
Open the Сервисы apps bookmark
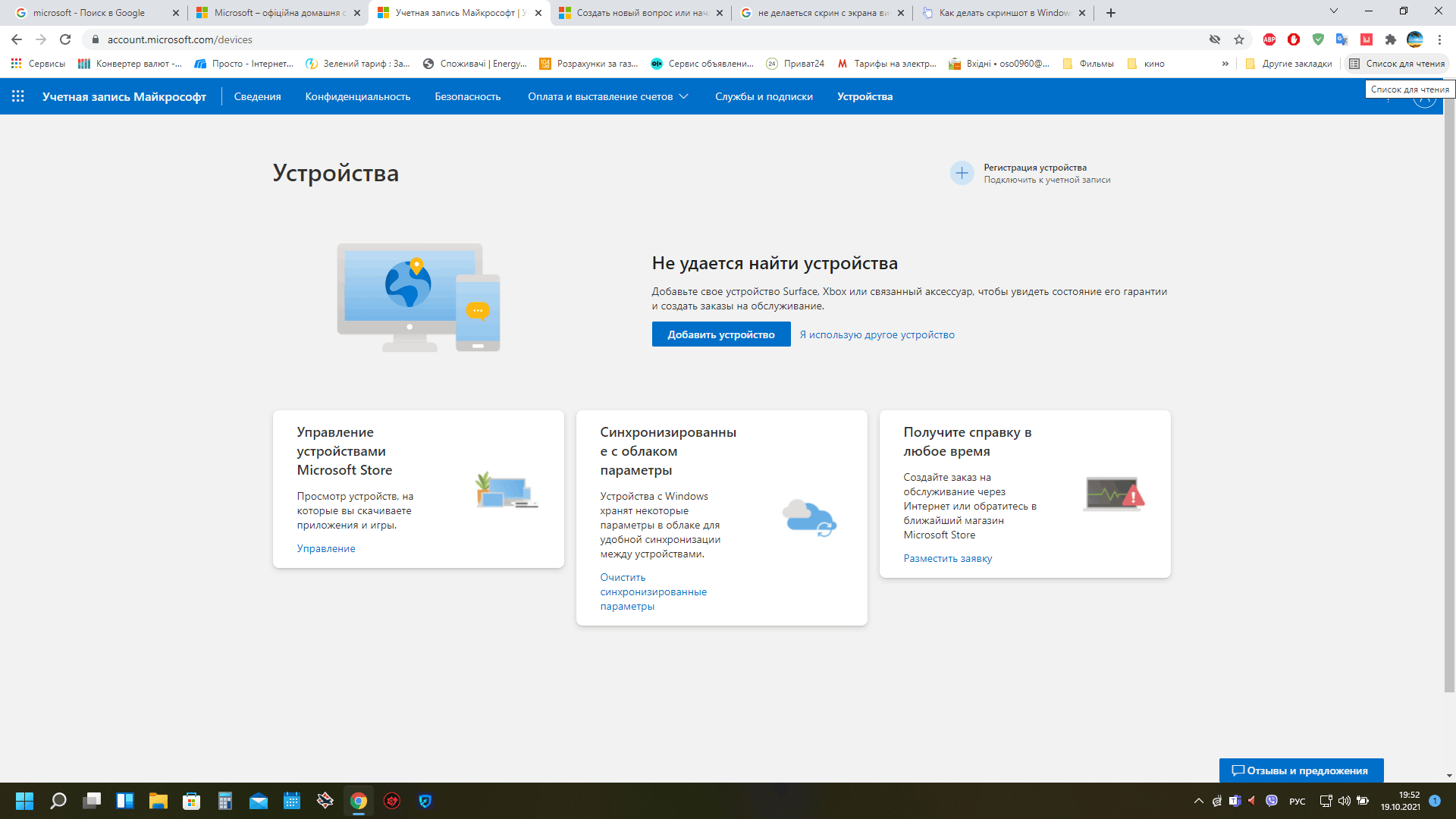[x=38, y=64]
